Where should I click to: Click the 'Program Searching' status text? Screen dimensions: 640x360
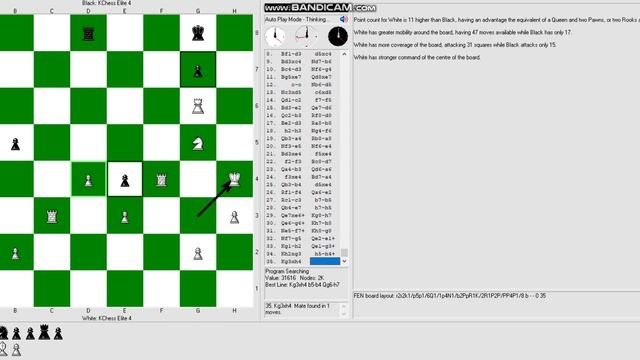pyautogui.click(x=287, y=271)
